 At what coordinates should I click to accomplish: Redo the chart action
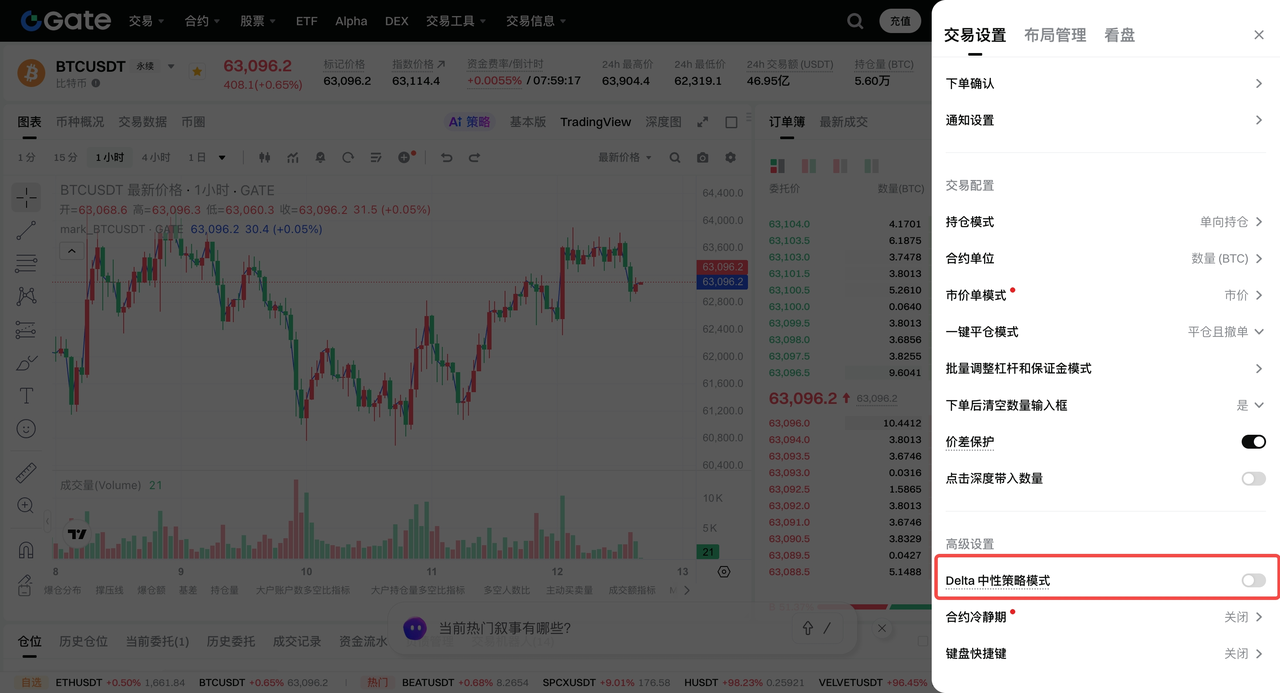point(475,158)
